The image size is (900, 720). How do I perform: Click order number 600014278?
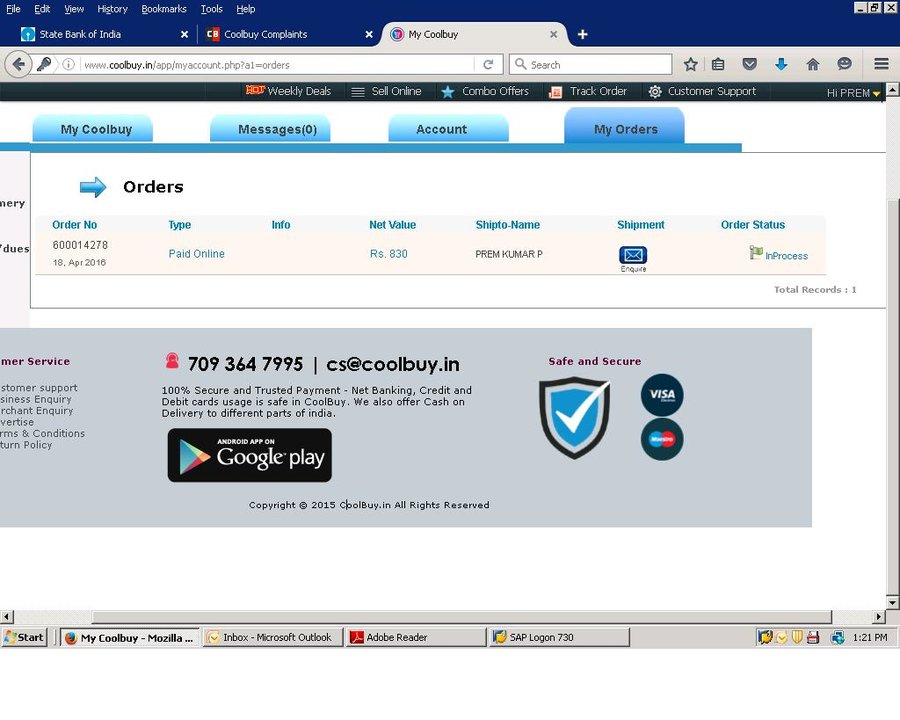point(80,245)
